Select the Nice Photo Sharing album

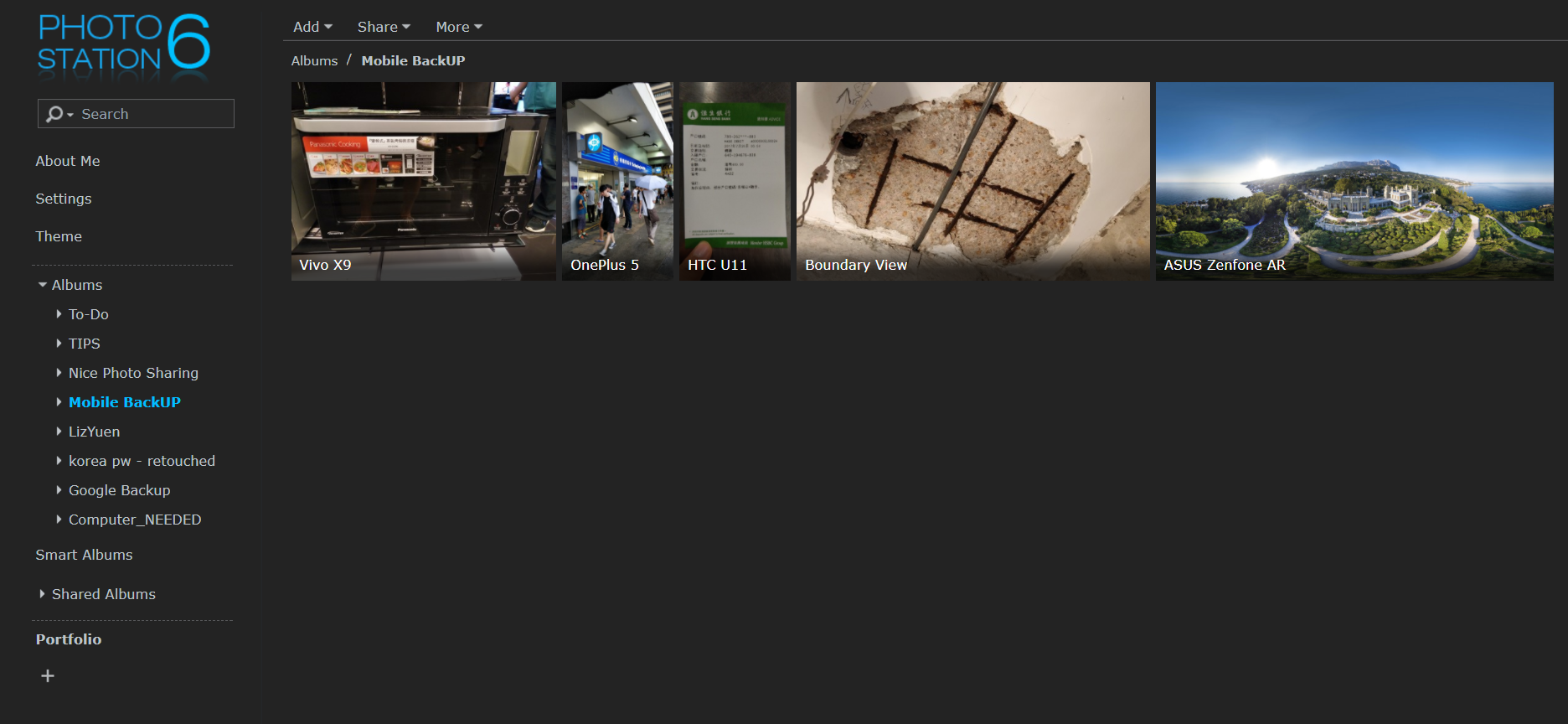coord(133,373)
